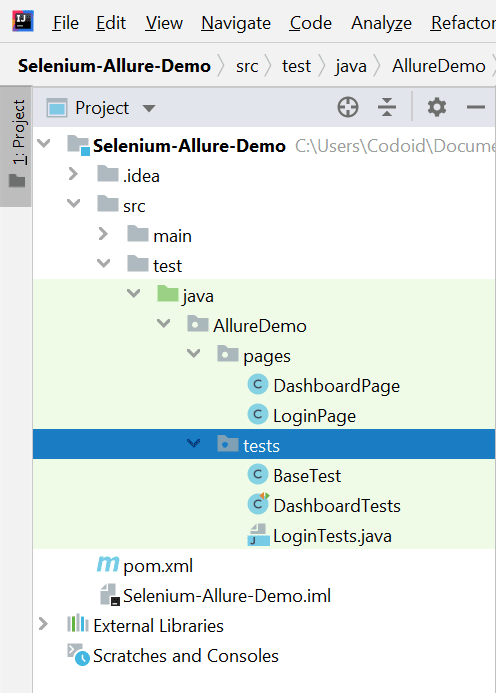The height and width of the screenshot is (693, 496).
Task: Select the DashboardPage class icon
Action: [x=258, y=385]
